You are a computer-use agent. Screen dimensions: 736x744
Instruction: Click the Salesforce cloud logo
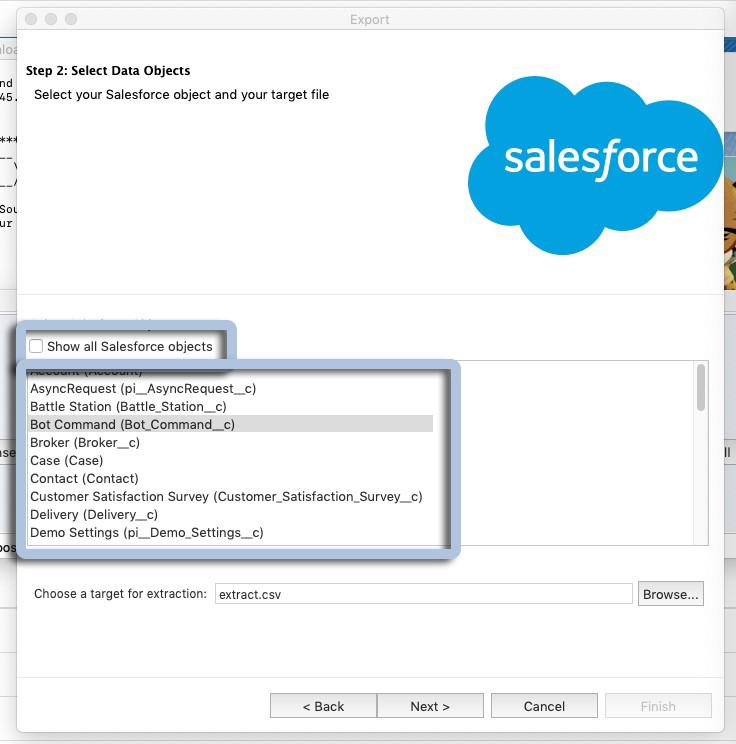point(600,160)
